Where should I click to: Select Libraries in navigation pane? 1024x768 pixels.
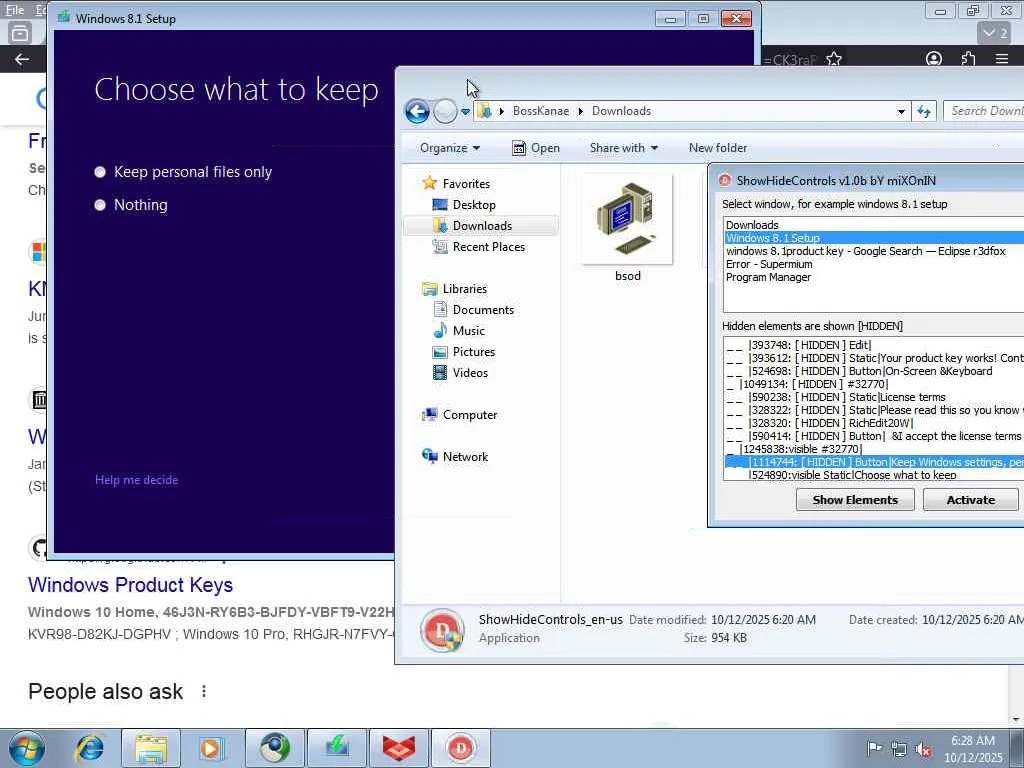pyautogui.click(x=455, y=289)
